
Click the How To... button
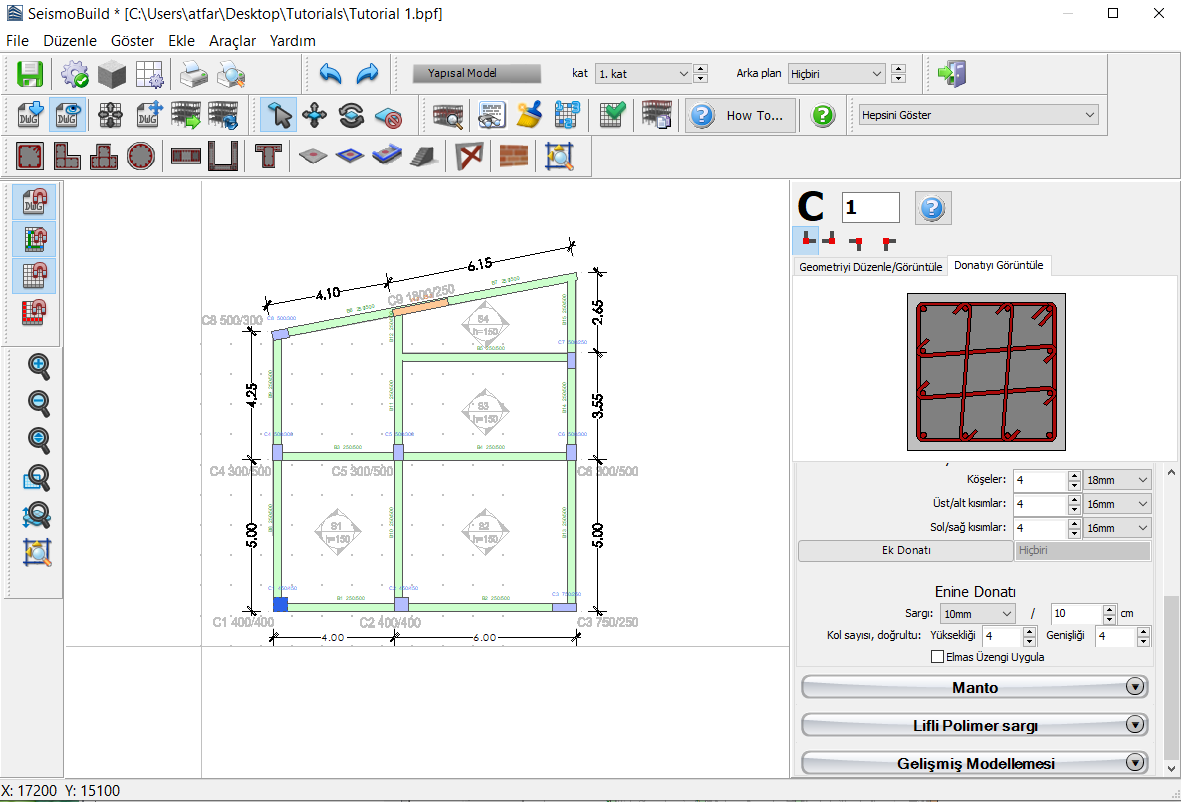(741, 115)
